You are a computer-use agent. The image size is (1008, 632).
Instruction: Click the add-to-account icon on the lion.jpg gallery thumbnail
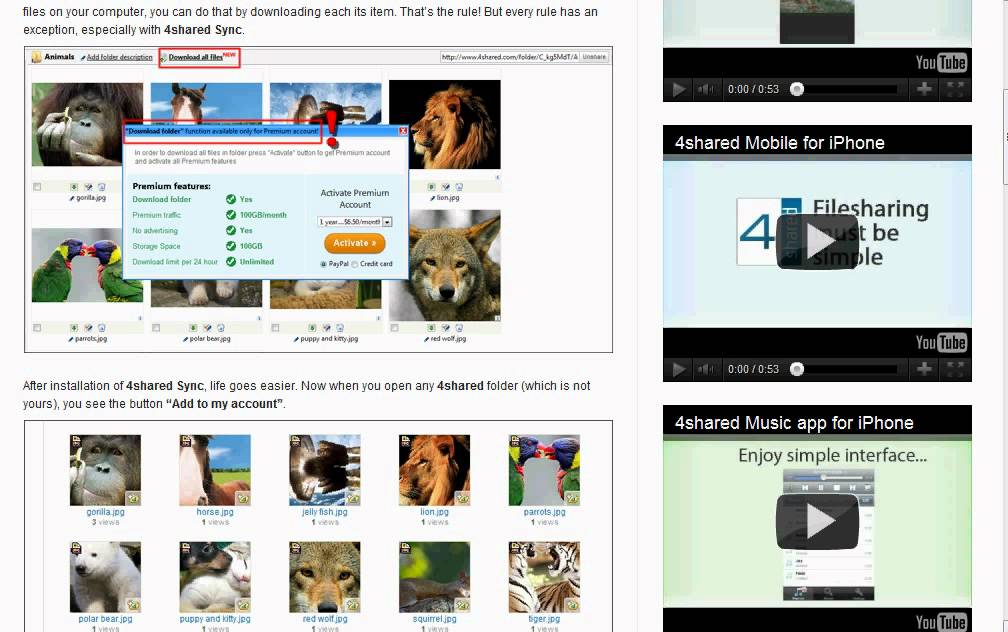pos(462,498)
